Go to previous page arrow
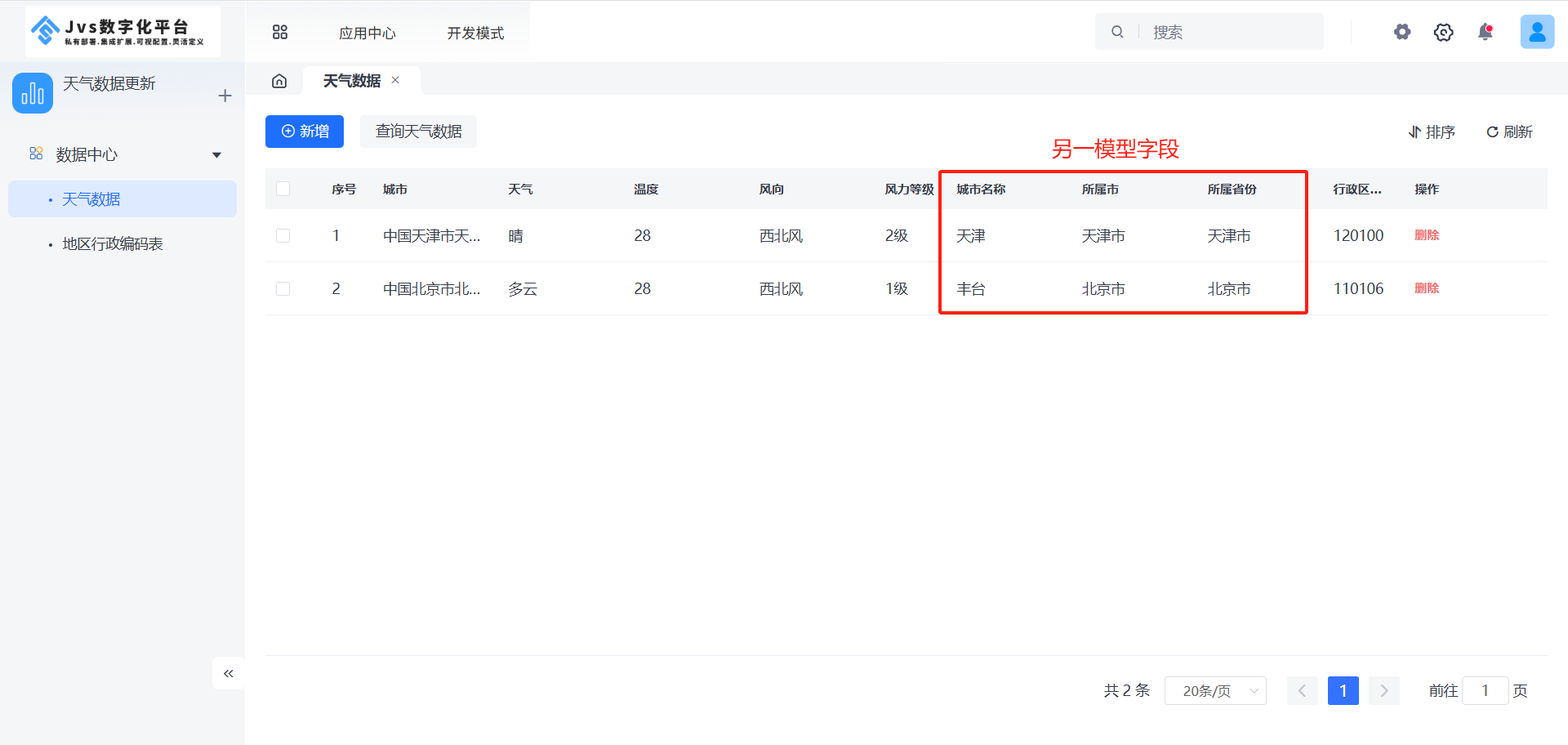 click(1303, 690)
